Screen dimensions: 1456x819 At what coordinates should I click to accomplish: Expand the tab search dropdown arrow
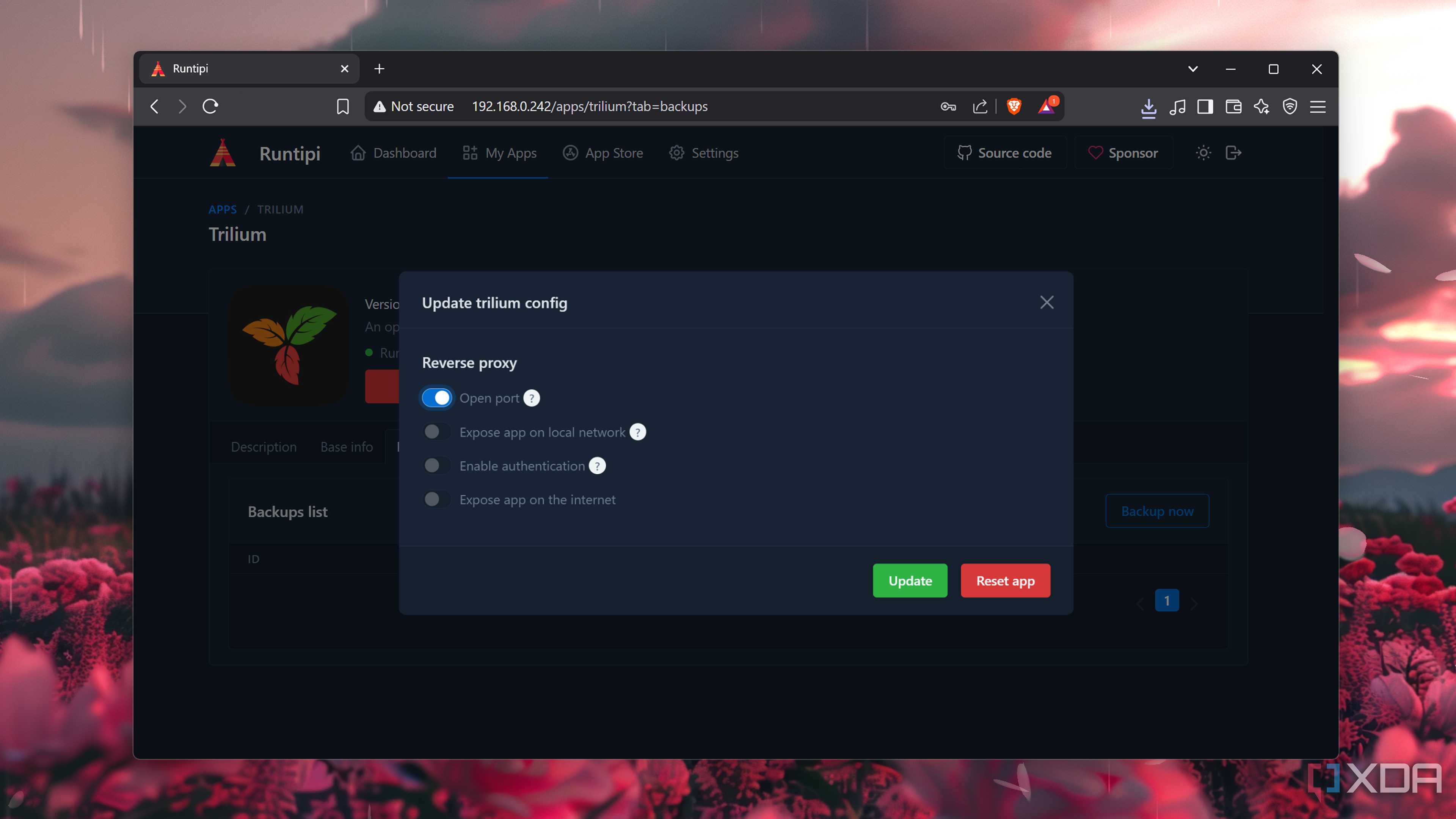click(x=1192, y=68)
